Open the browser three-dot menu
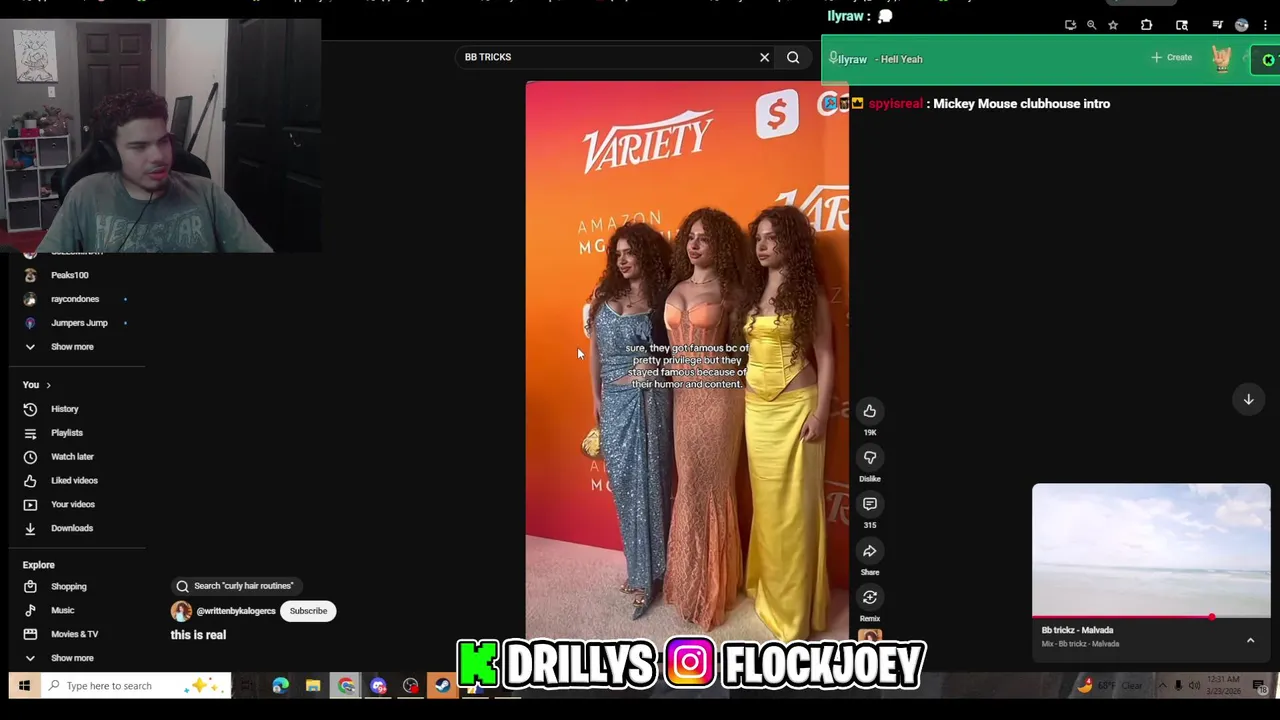This screenshot has height=720, width=1280. point(1265,25)
